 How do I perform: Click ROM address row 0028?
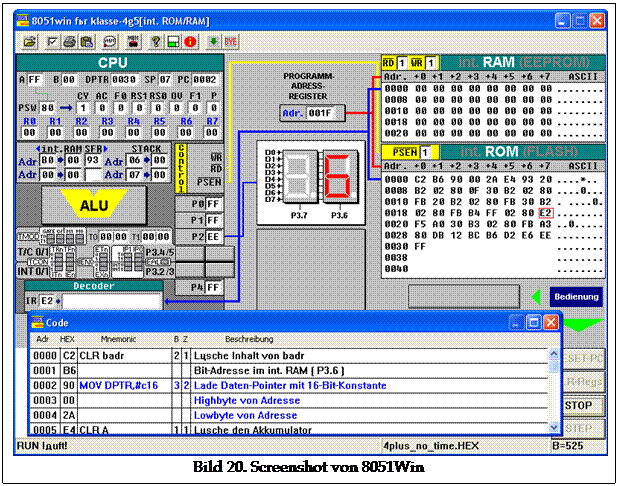[x=493, y=235]
